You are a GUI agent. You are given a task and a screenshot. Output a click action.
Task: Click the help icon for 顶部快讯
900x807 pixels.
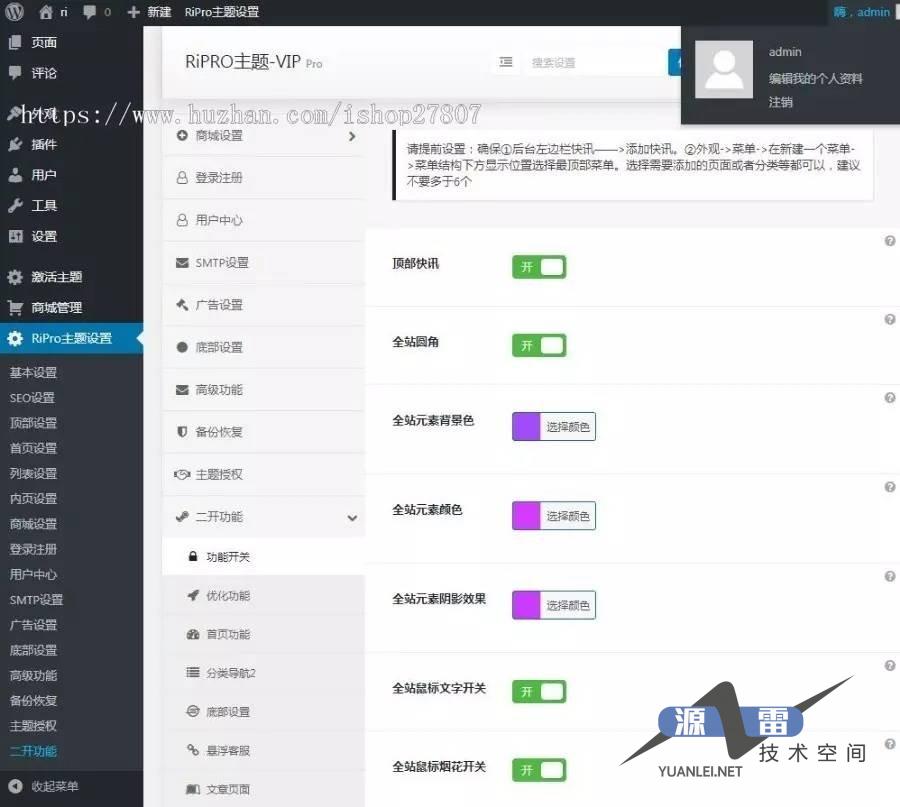point(890,241)
